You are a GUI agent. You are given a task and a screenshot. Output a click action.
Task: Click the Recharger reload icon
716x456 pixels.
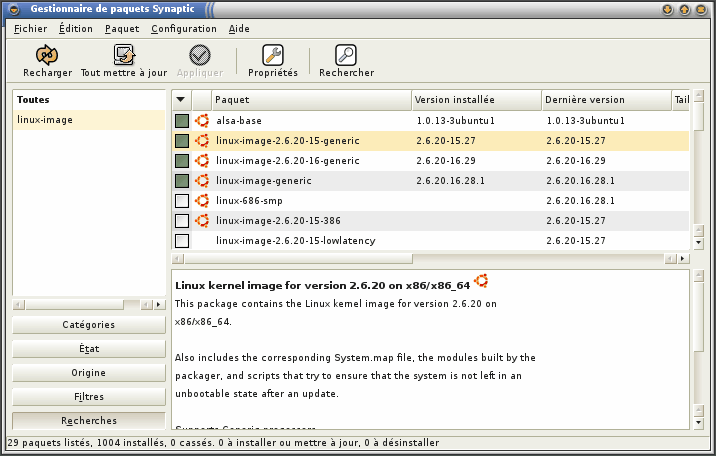[47, 55]
